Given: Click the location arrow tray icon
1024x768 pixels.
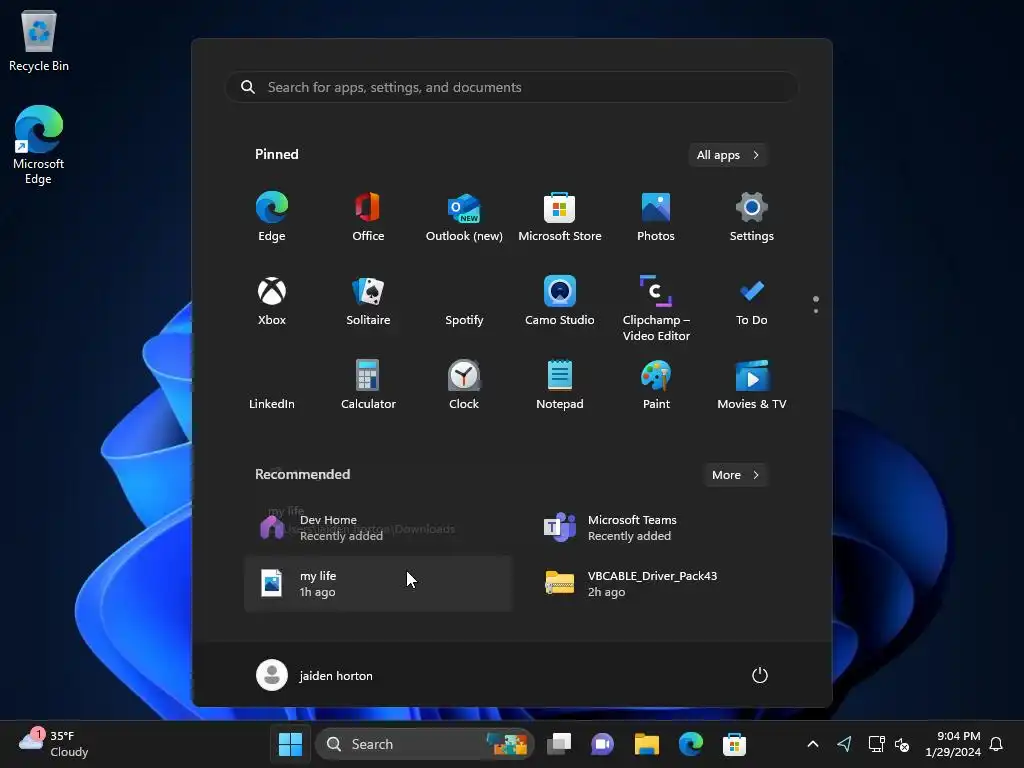Looking at the screenshot, I should [844, 744].
